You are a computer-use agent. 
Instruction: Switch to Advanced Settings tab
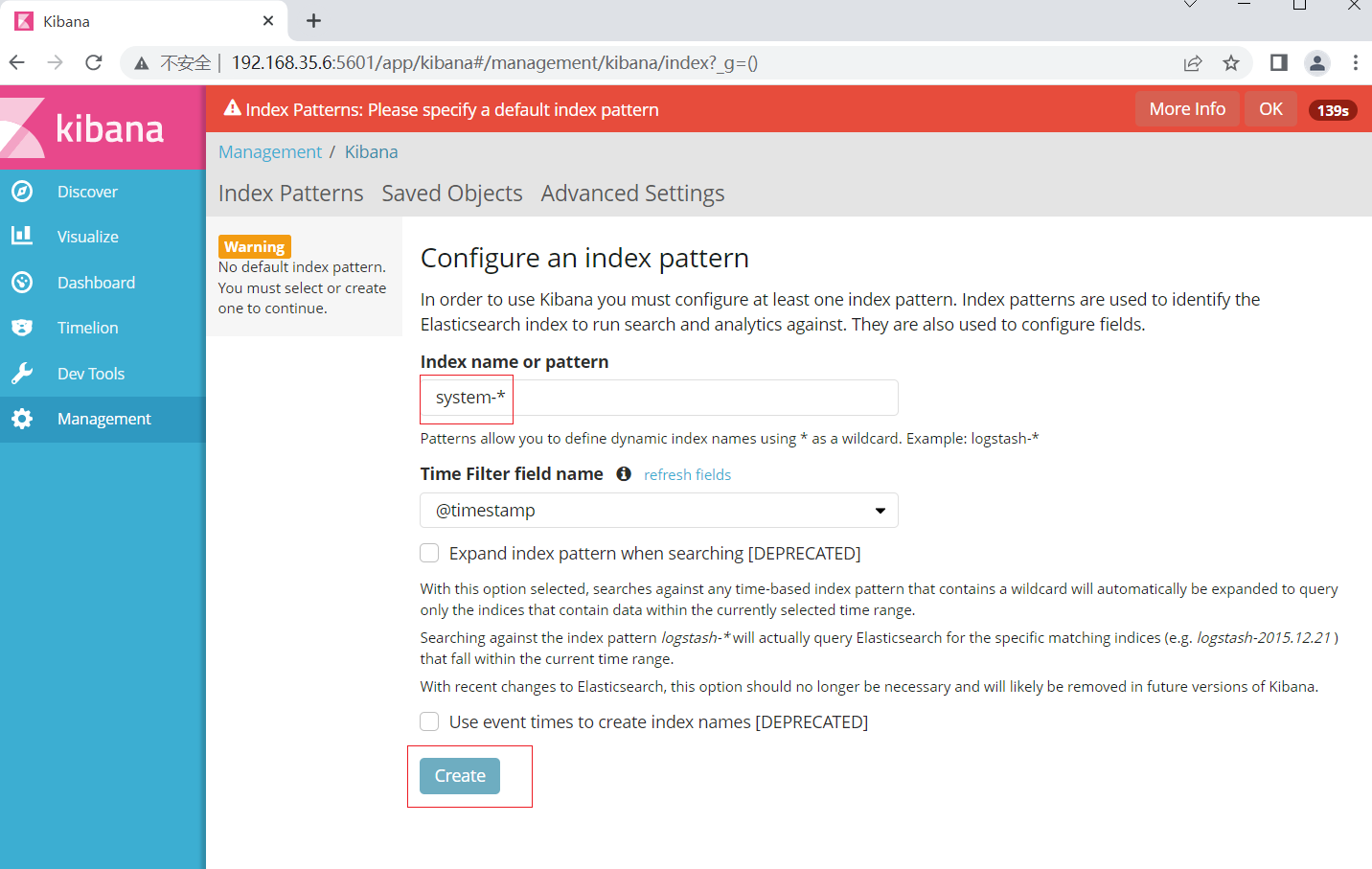[x=632, y=194]
